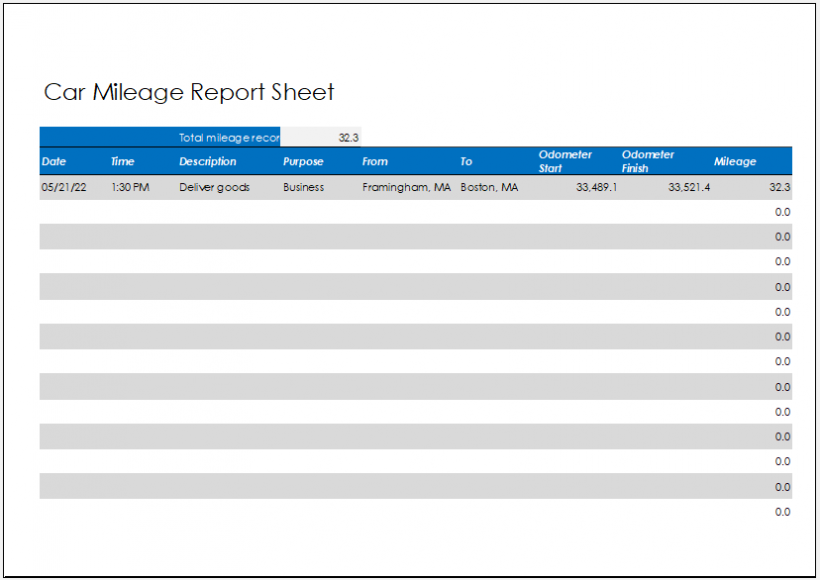This screenshot has width=820, height=580.
Task: Click the From column header
Action: click(x=374, y=161)
